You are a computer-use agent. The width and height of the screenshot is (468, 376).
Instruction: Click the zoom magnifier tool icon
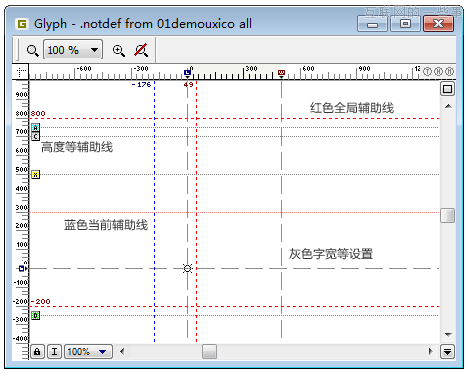pyautogui.click(x=32, y=51)
